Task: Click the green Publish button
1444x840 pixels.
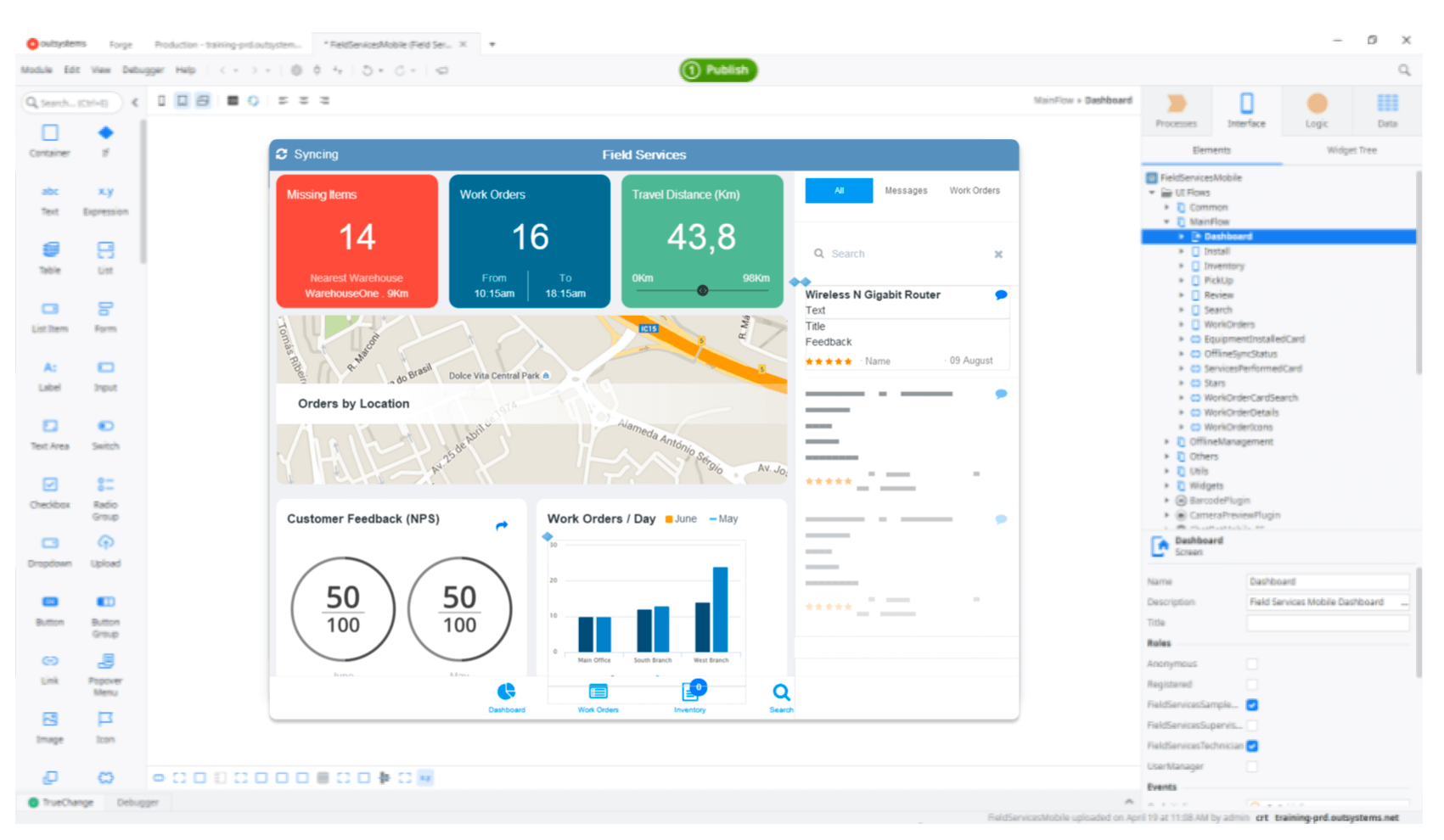Action: pos(718,70)
